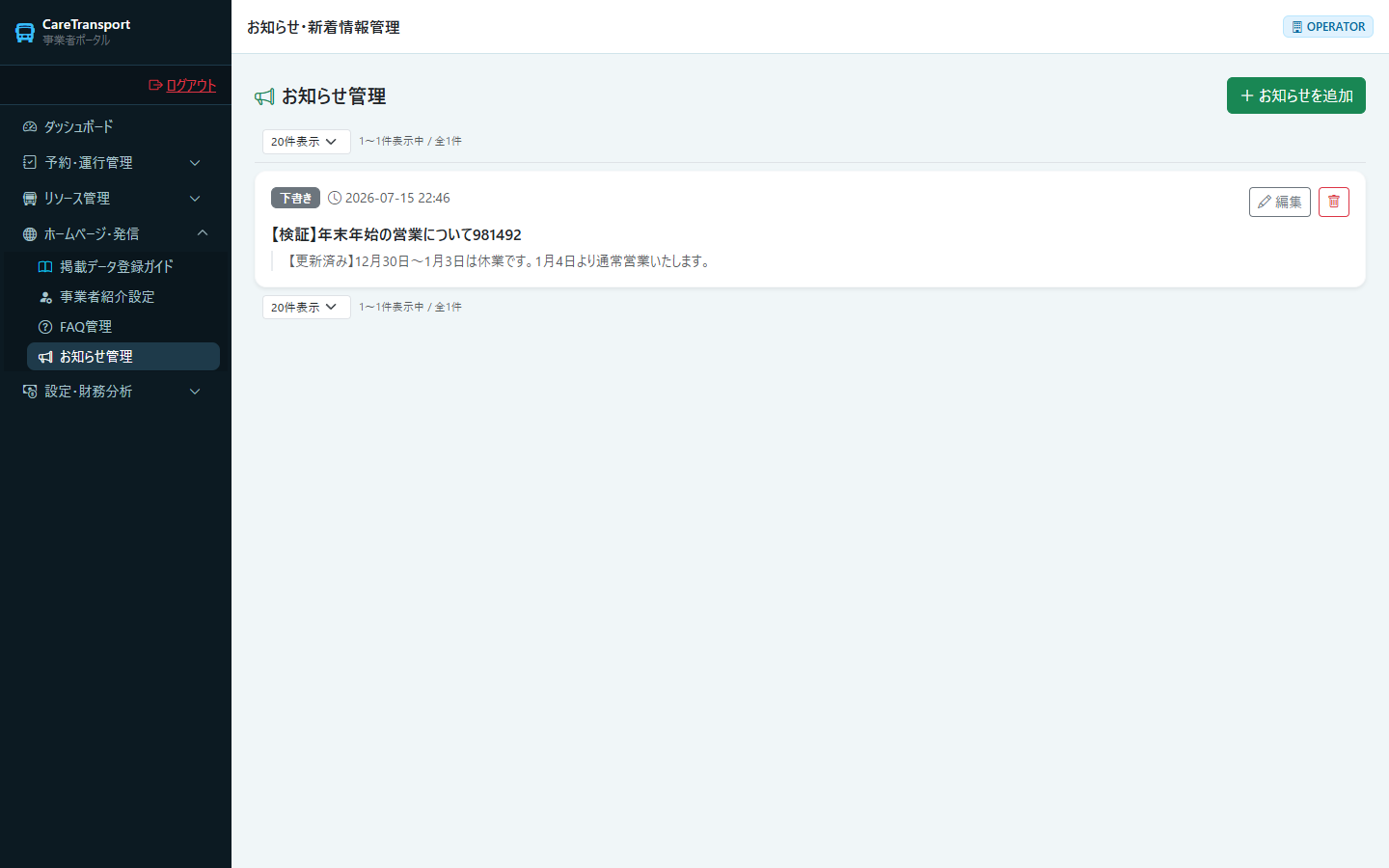Click bottom 1〜1件表示中 / 全1件 count text
The width and height of the screenshot is (1389, 868).
click(410, 307)
